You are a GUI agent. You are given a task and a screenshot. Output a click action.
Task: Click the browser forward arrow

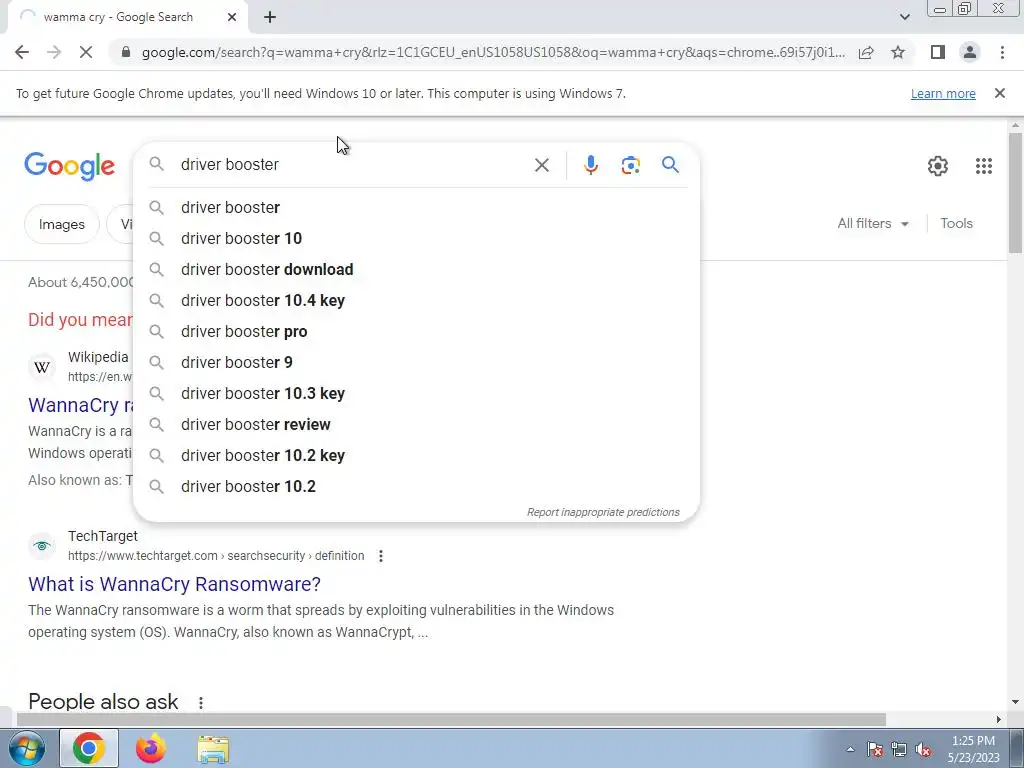(54, 52)
